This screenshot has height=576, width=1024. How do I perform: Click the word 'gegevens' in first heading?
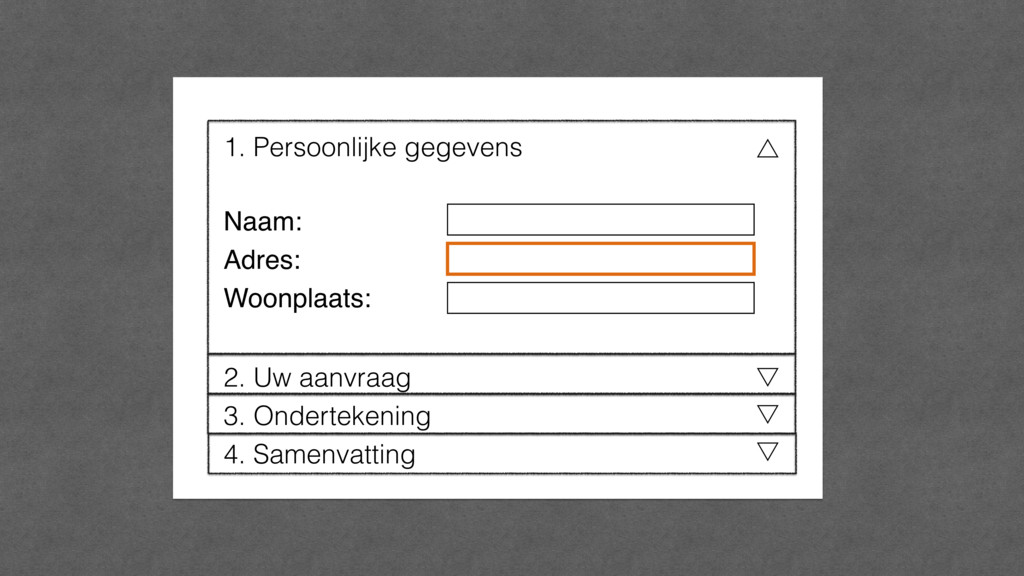[463, 150]
